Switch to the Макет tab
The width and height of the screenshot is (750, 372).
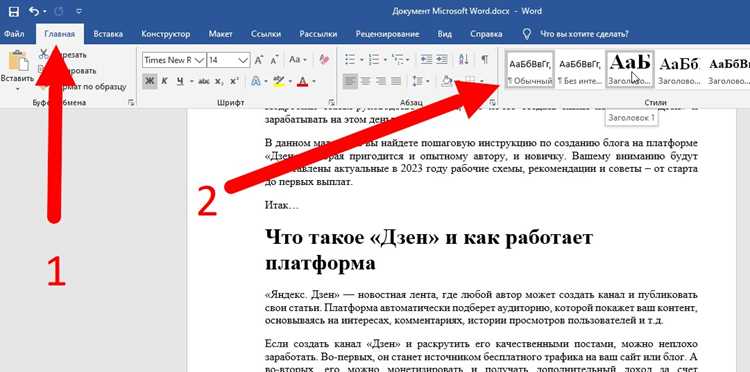coord(221,34)
